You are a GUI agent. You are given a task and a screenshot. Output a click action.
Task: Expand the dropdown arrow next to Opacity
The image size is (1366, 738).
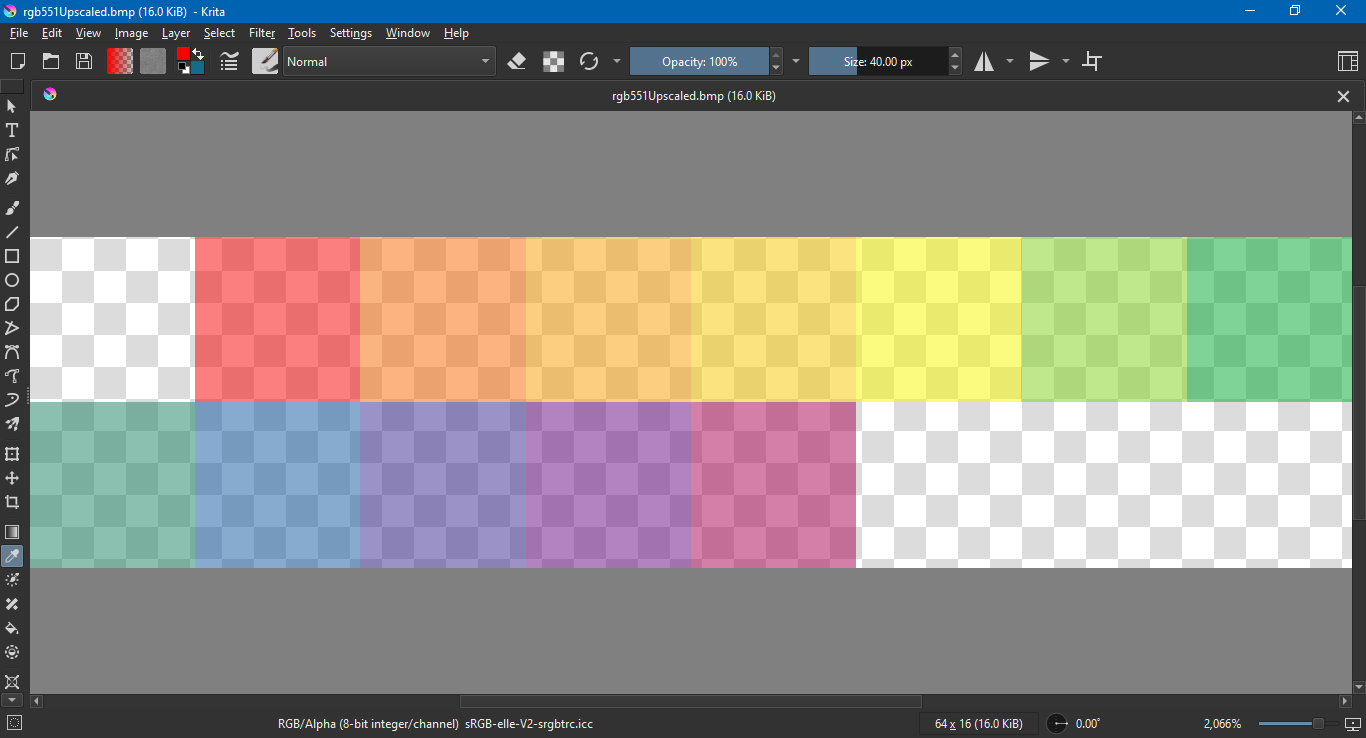(796, 61)
